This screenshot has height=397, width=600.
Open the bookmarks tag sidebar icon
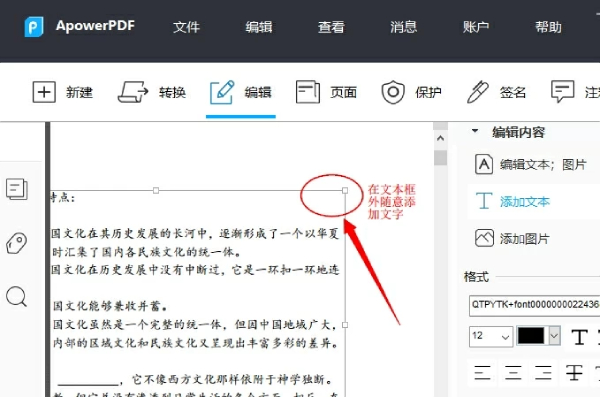pos(16,243)
